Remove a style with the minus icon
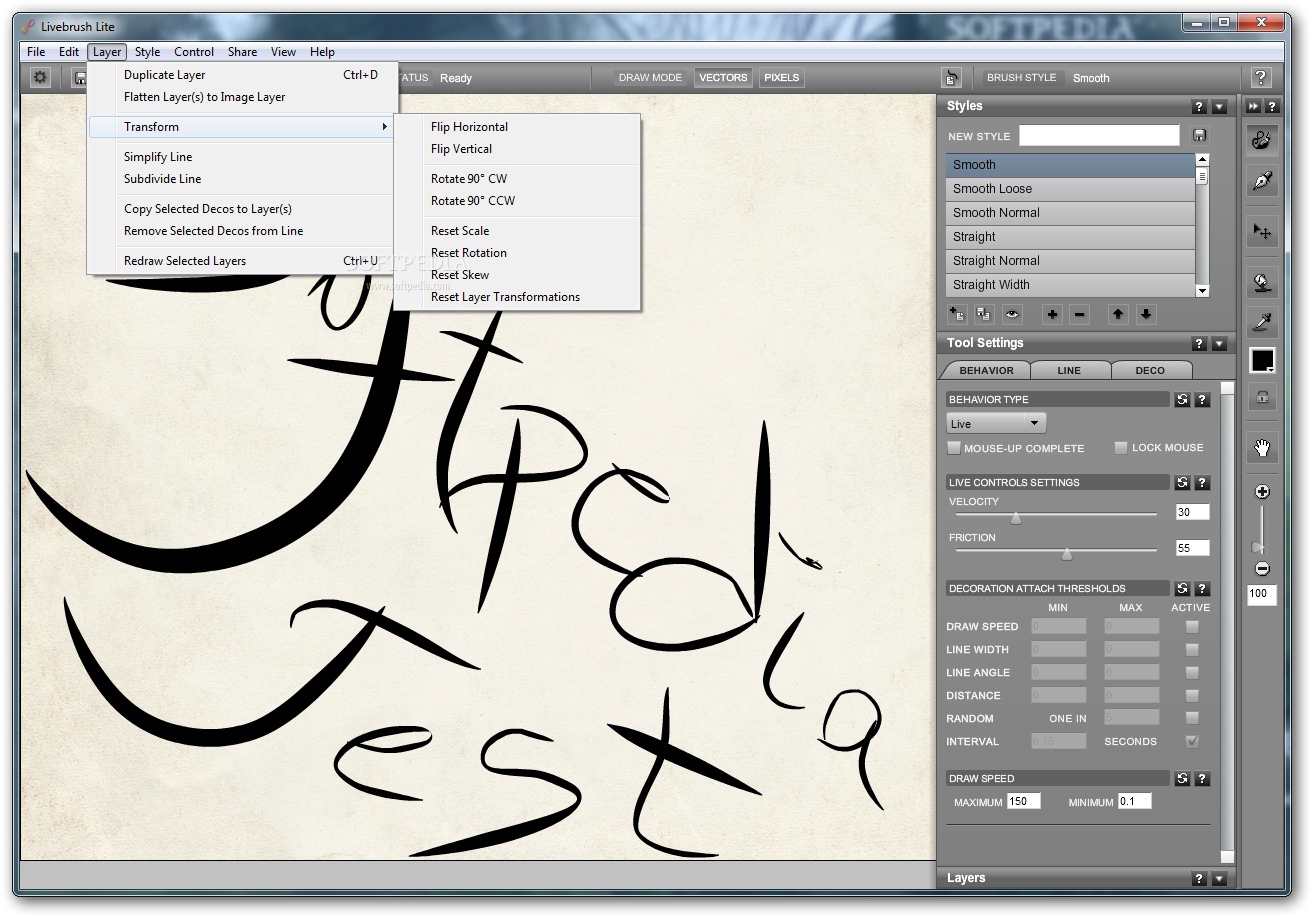This screenshot has height=917, width=1312. pyautogui.click(x=1079, y=314)
